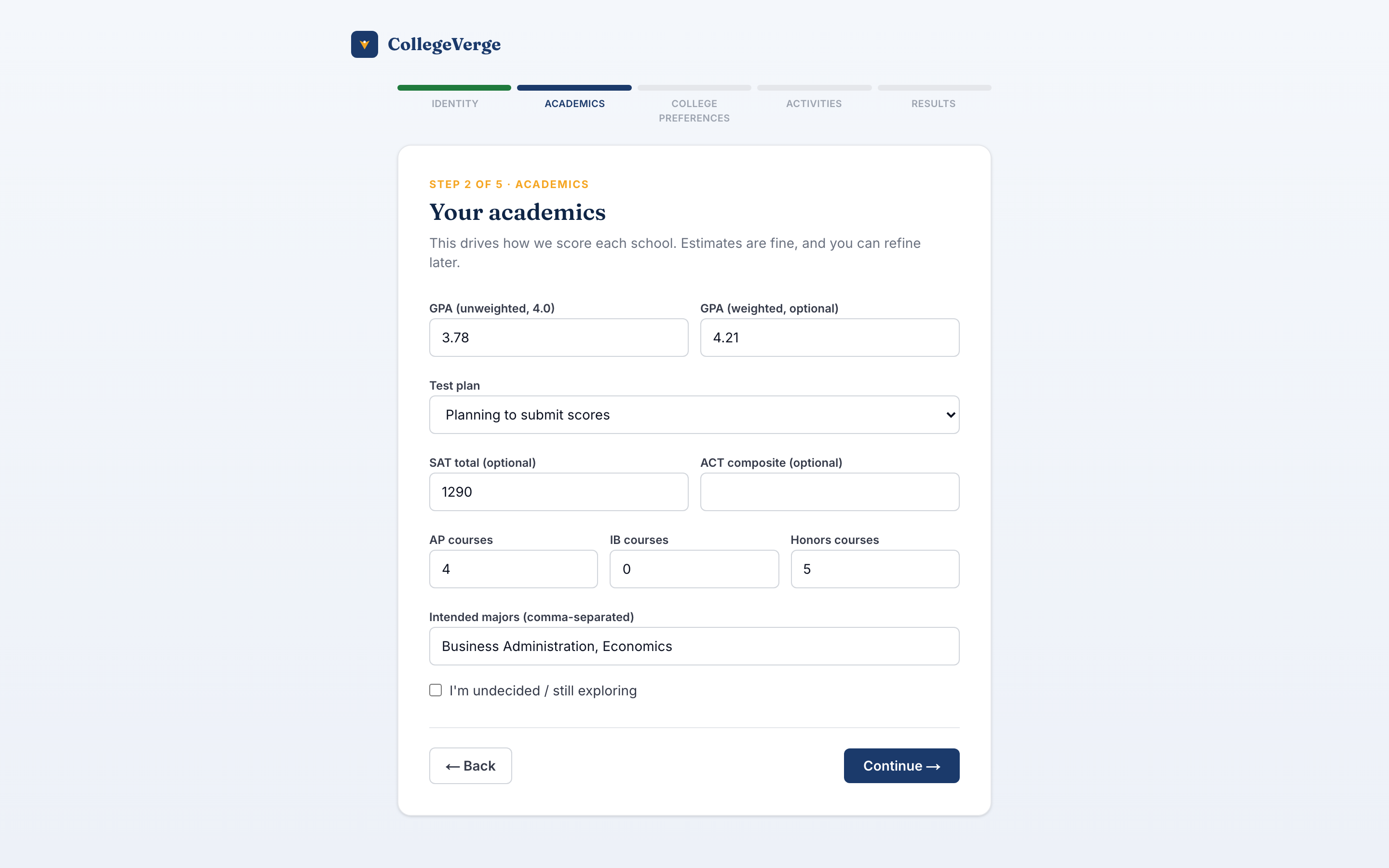Click the Continue button
The width and height of the screenshot is (1389, 868).
pyautogui.click(x=901, y=765)
